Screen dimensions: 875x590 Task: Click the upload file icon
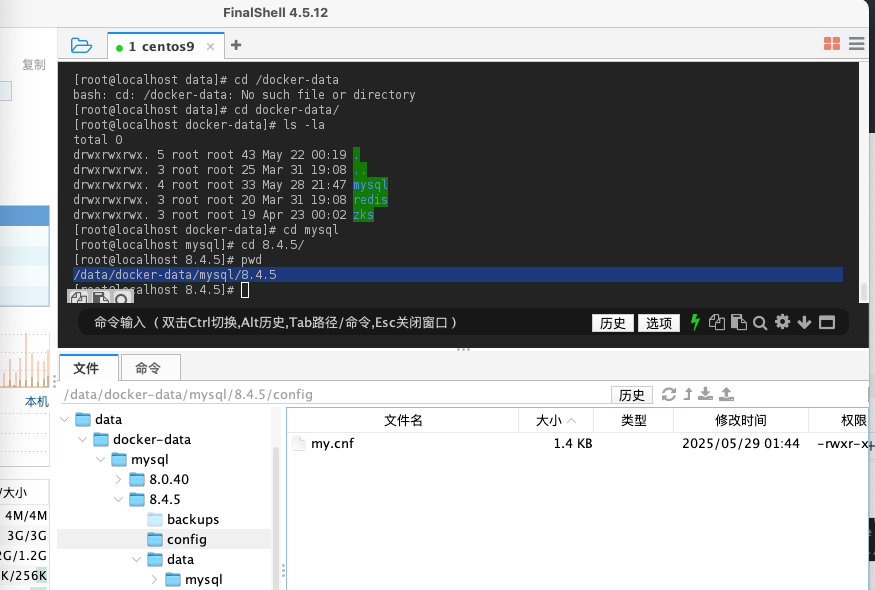coord(726,394)
